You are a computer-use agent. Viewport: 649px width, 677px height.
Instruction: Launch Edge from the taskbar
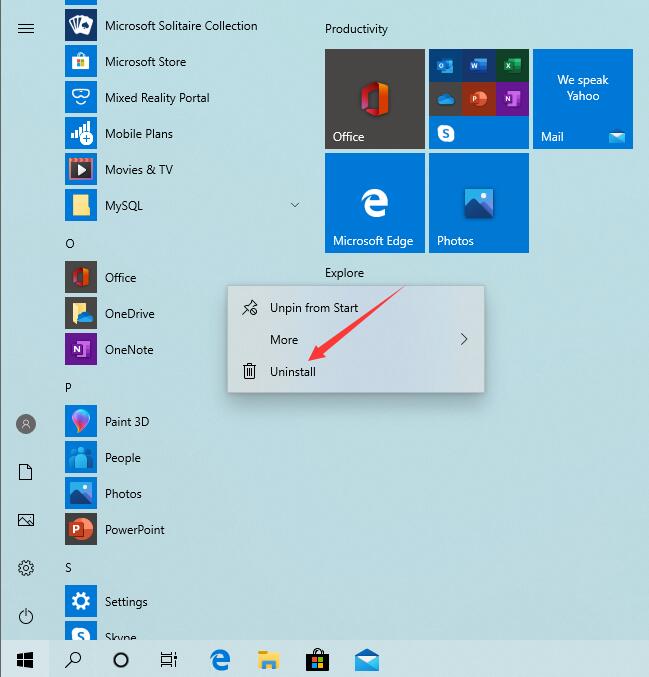coord(220,659)
